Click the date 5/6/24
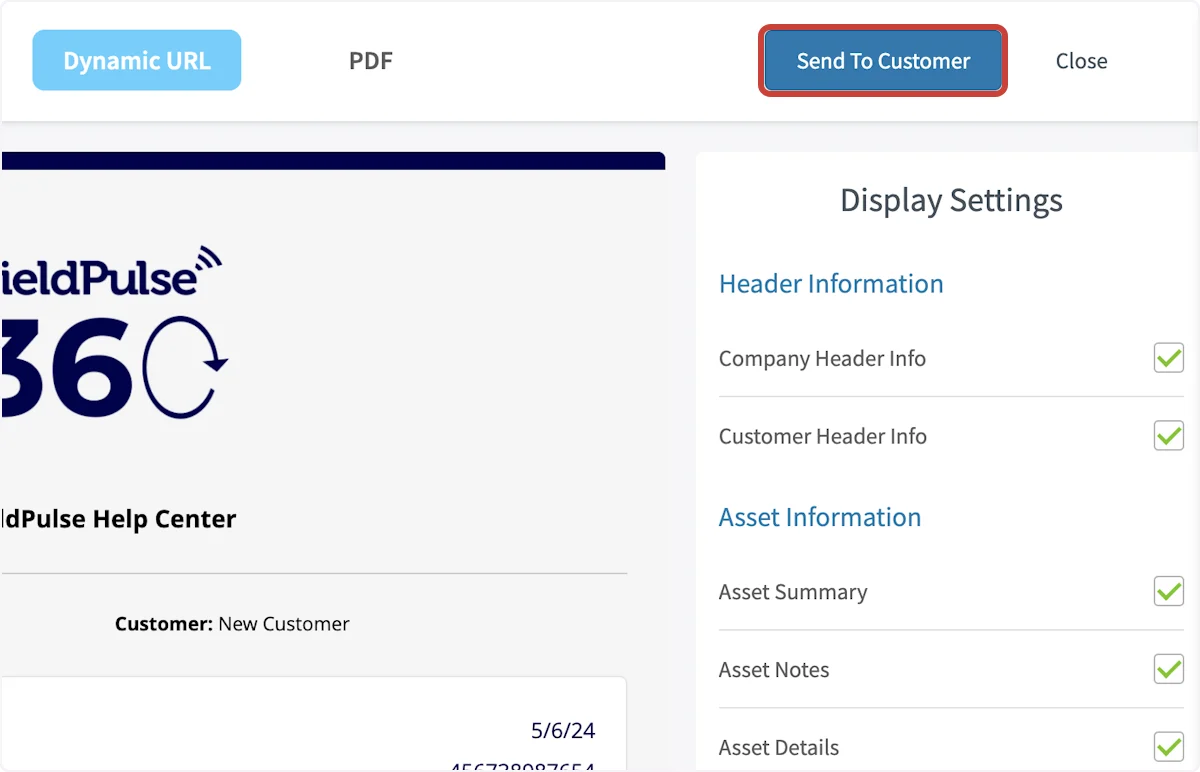This screenshot has width=1200, height=772. click(563, 731)
